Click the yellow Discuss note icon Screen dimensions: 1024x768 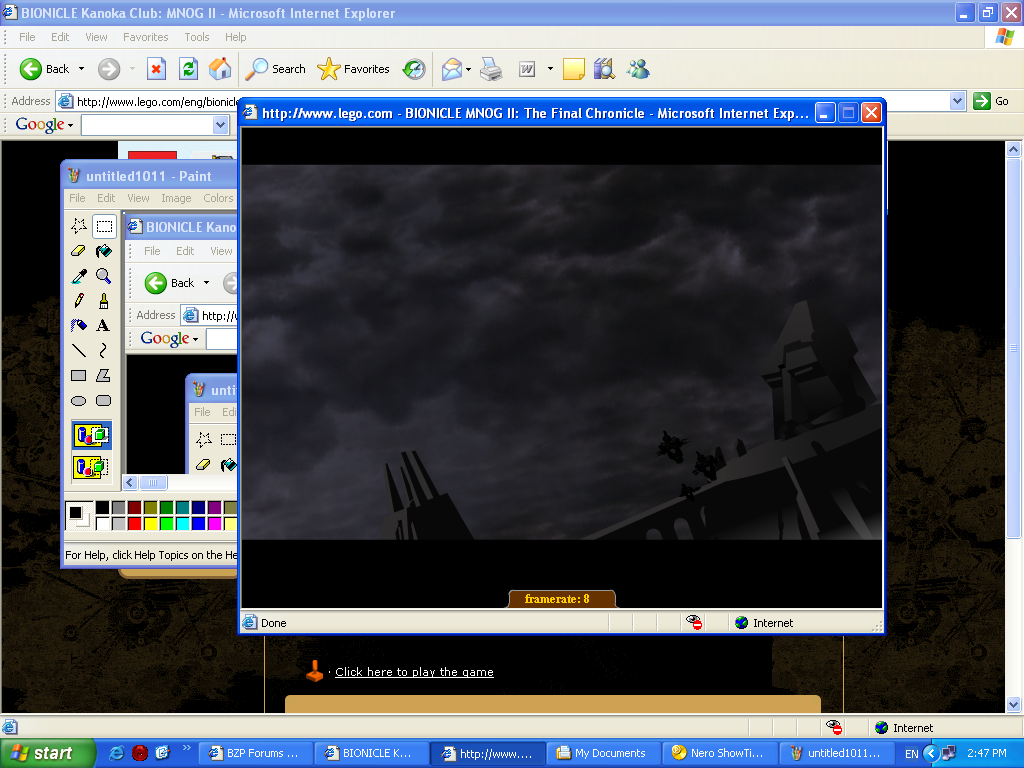(x=573, y=69)
